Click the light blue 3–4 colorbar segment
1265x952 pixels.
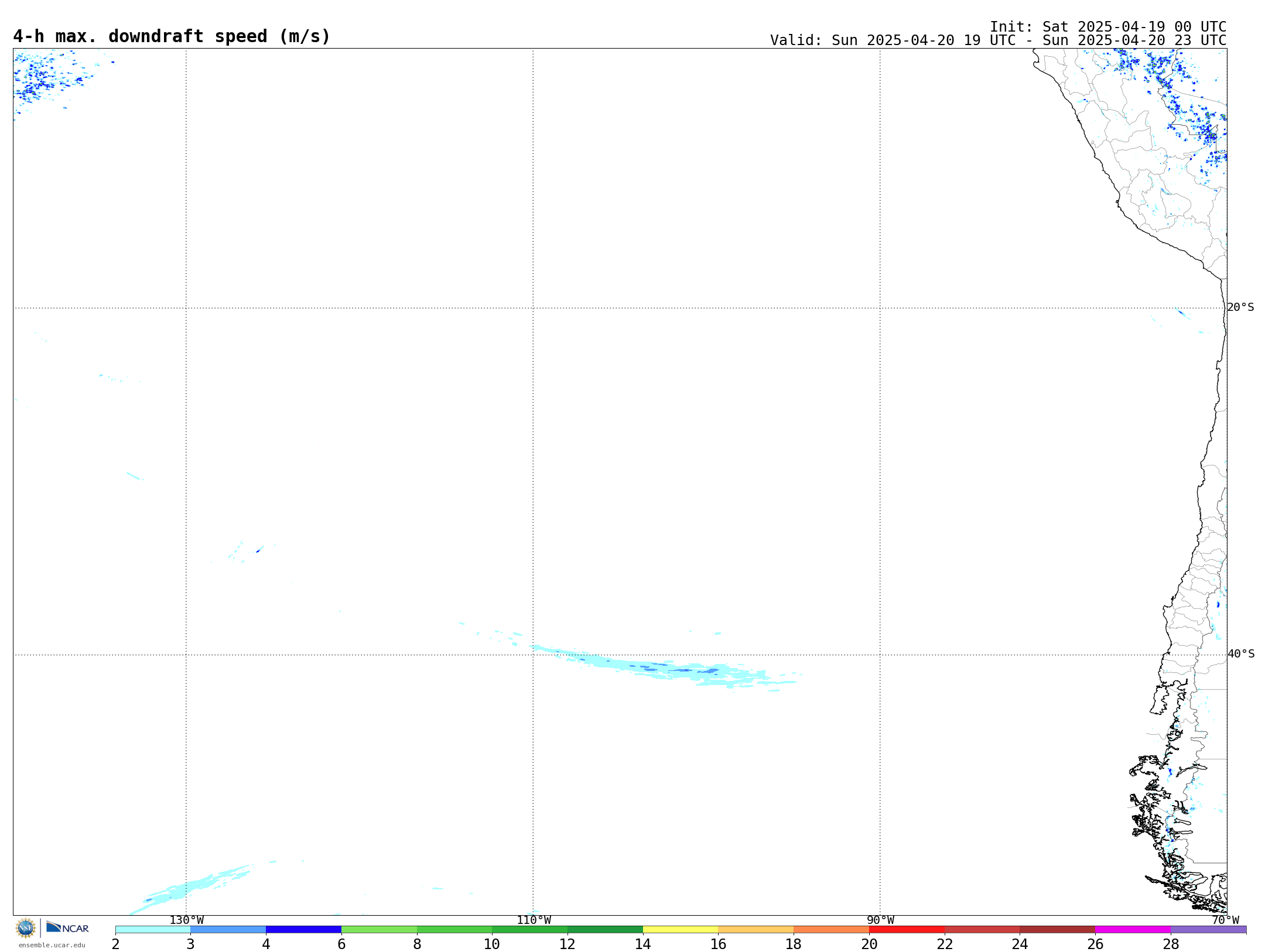(x=228, y=930)
